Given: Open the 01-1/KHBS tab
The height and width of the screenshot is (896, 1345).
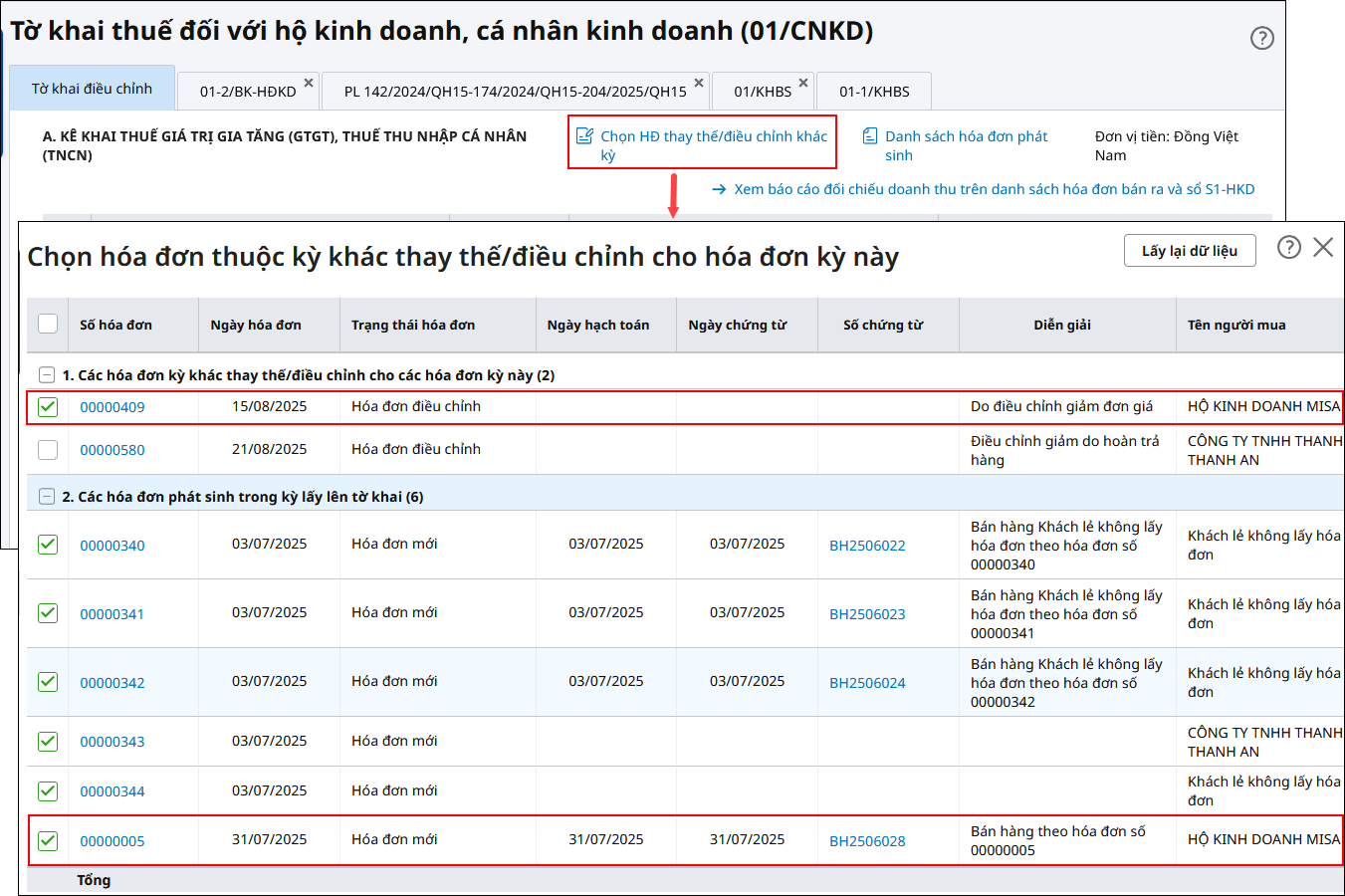Looking at the screenshot, I should [874, 92].
